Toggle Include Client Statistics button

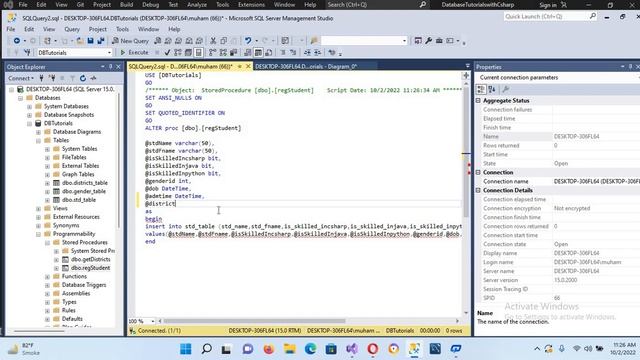(233, 53)
